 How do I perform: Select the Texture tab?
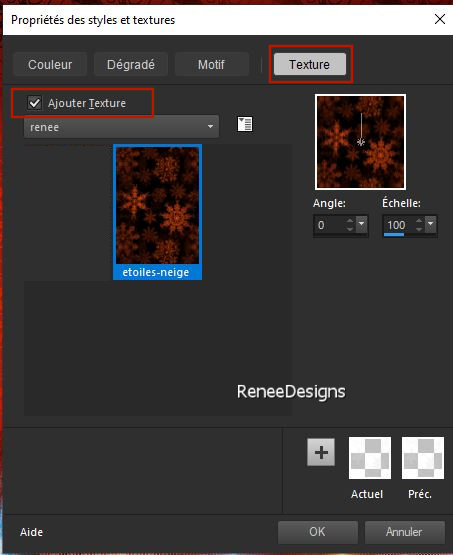310,64
